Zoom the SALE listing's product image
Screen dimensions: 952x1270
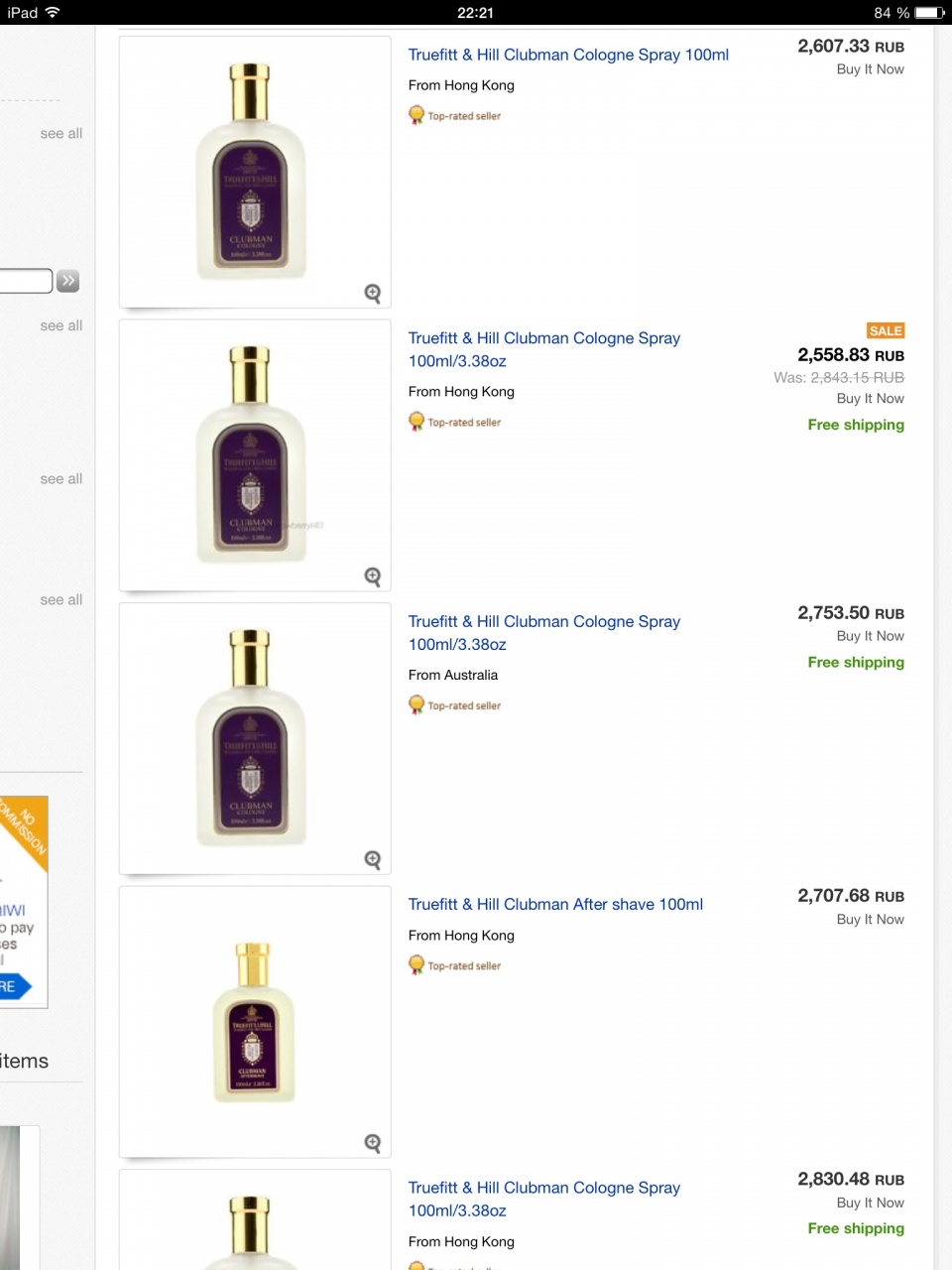pos(373,576)
